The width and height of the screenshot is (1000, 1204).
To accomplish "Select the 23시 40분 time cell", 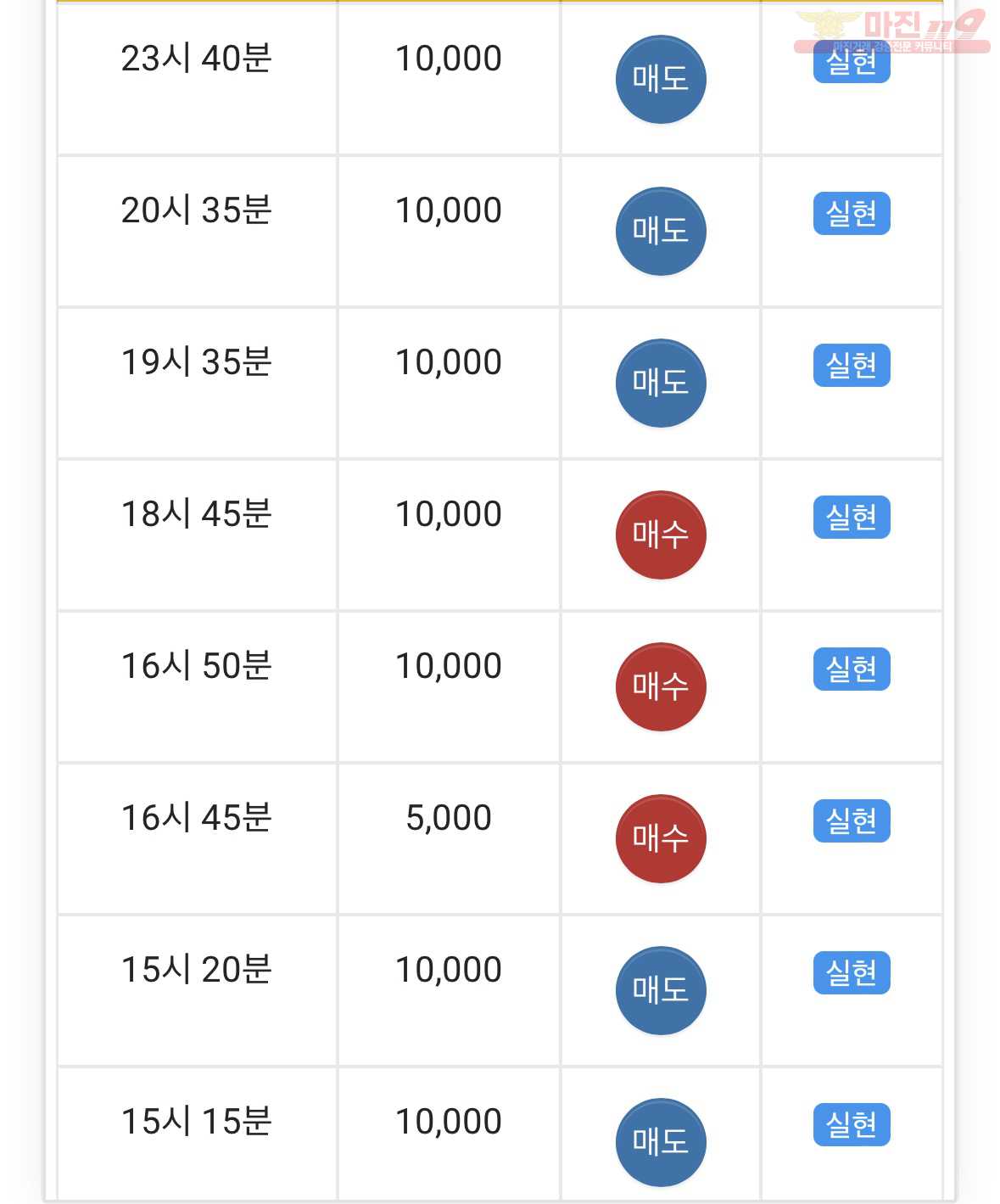I will (x=197, y=79).
